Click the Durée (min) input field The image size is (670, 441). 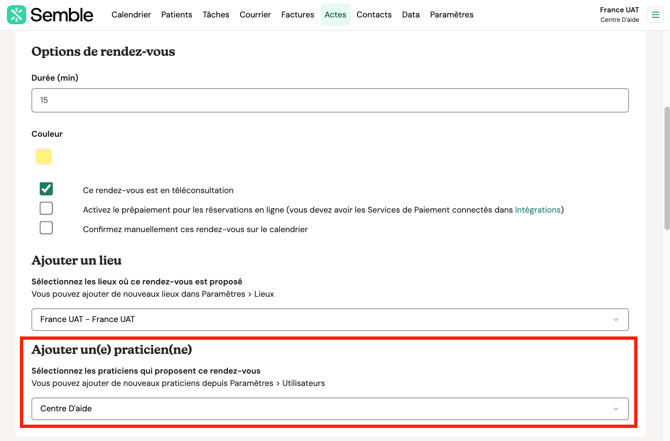coord(329,100)
